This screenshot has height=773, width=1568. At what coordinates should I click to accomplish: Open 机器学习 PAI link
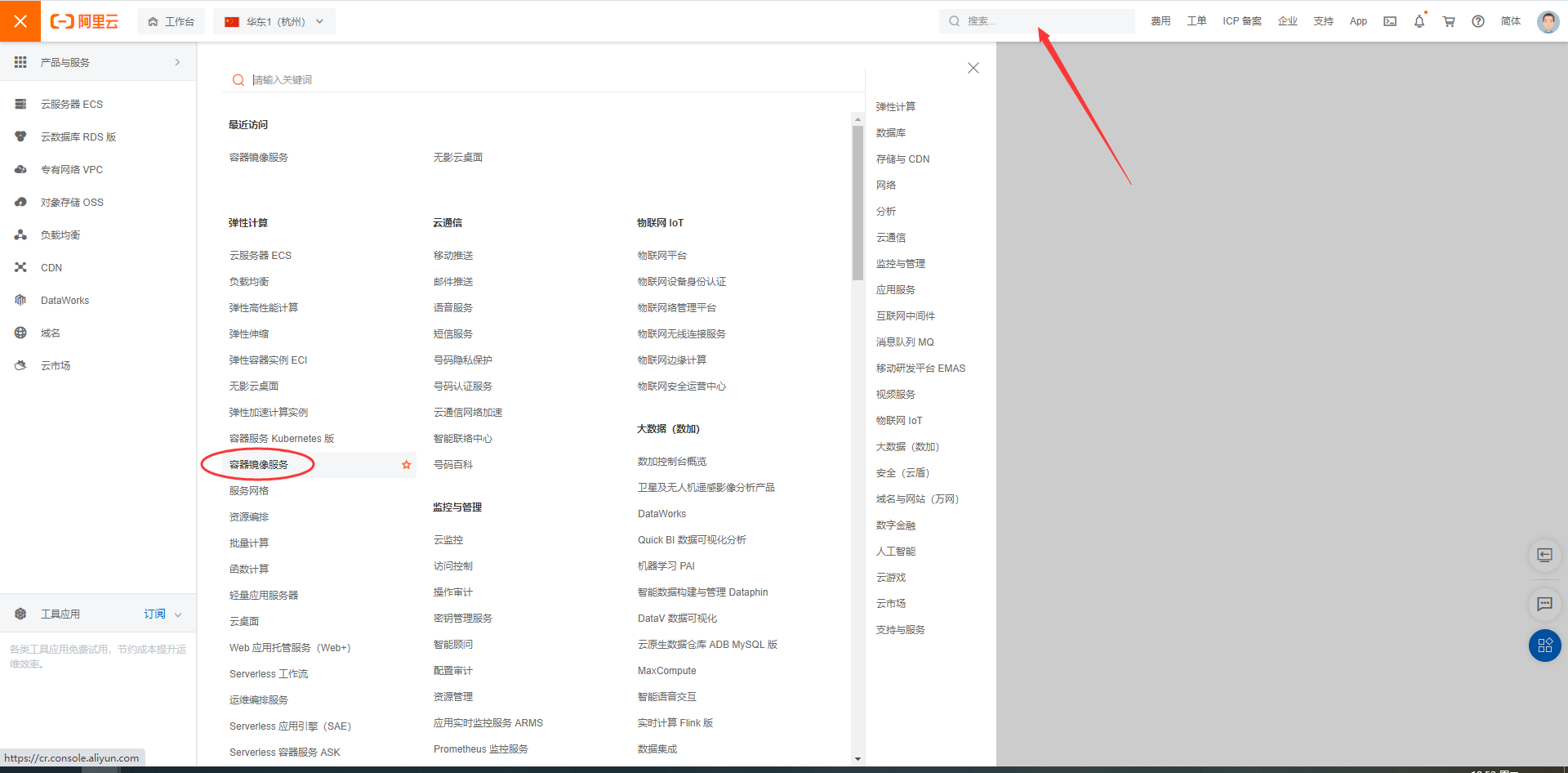coord(666,566)
